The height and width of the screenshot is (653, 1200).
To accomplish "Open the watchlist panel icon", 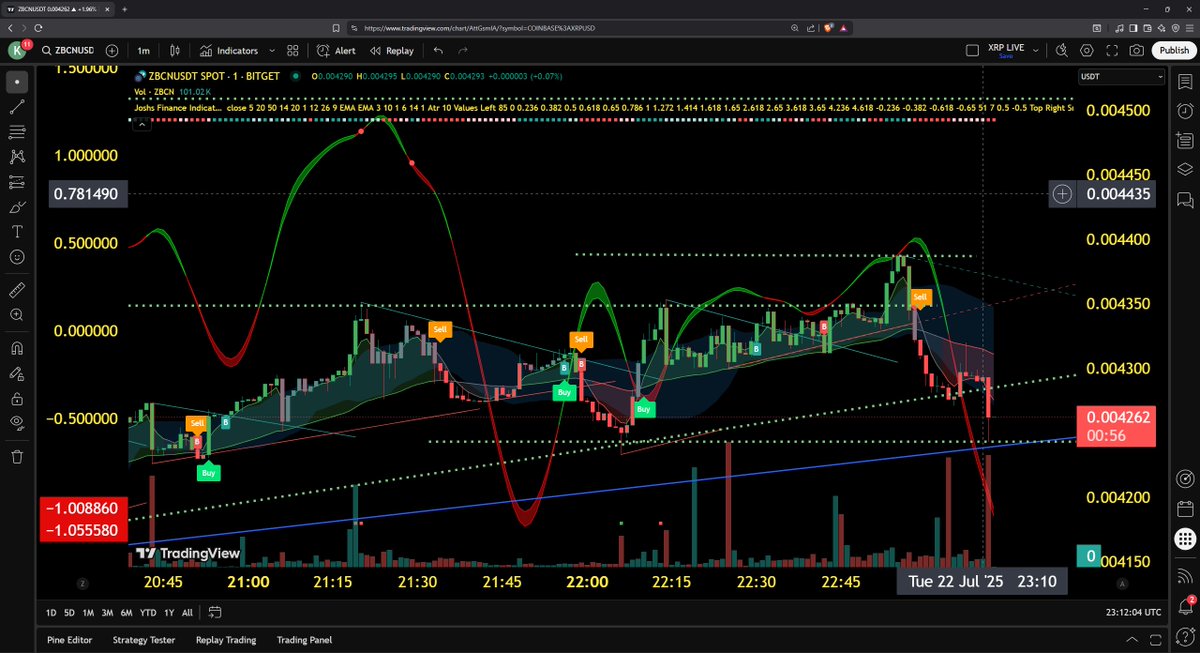I will coord(1185,81).
